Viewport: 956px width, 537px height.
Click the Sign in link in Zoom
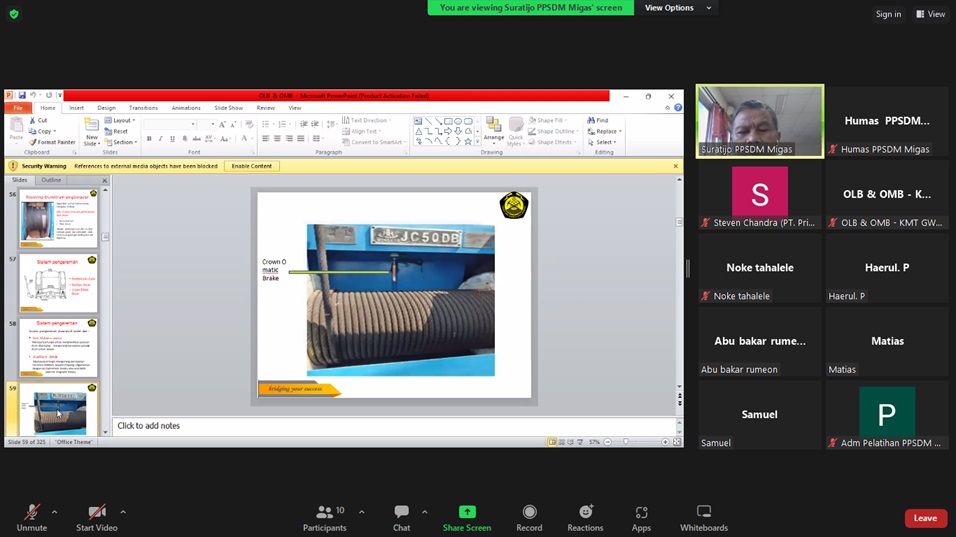point(888,14)
